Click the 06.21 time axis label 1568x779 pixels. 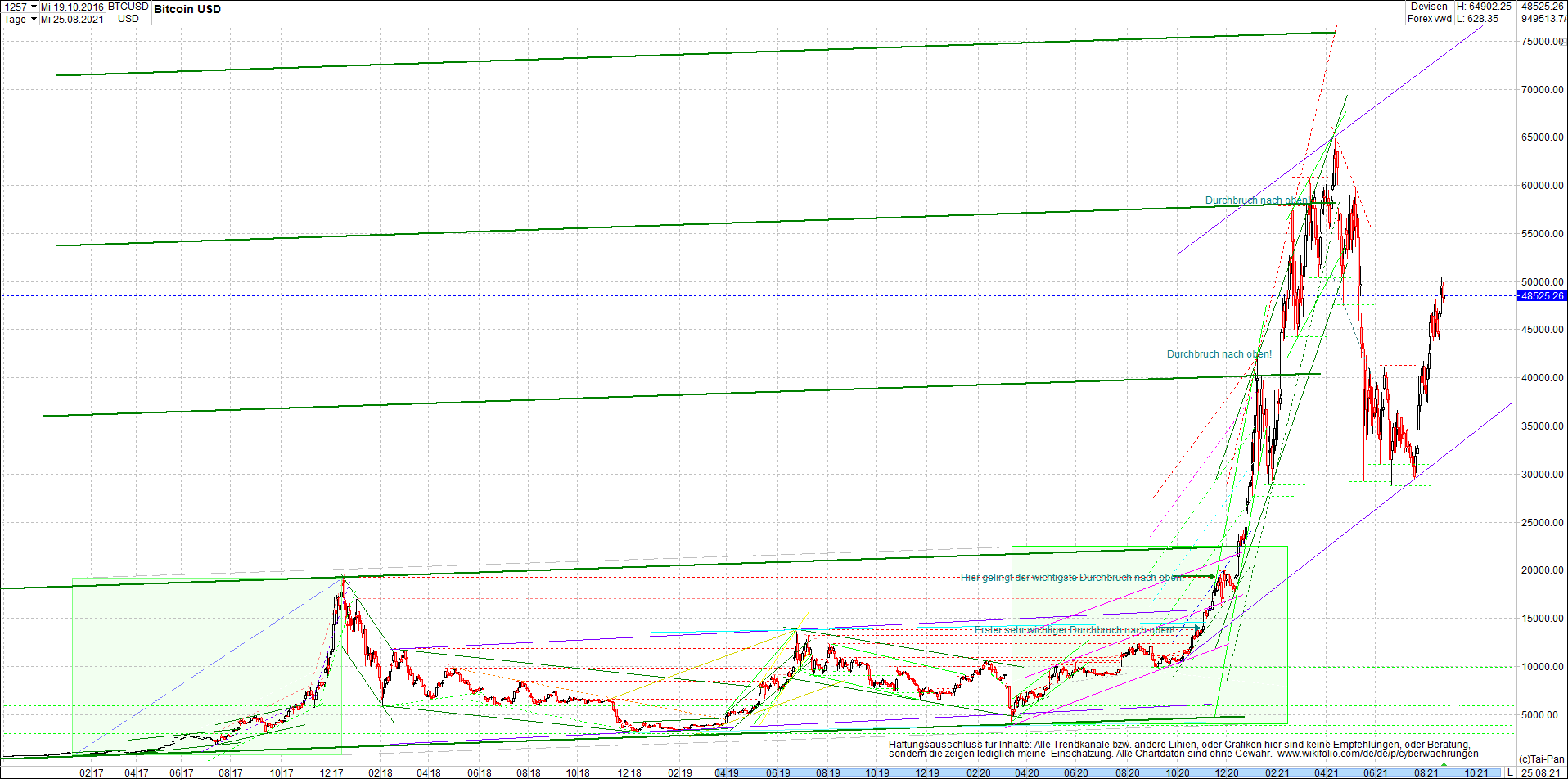(x=1375, y=773)
